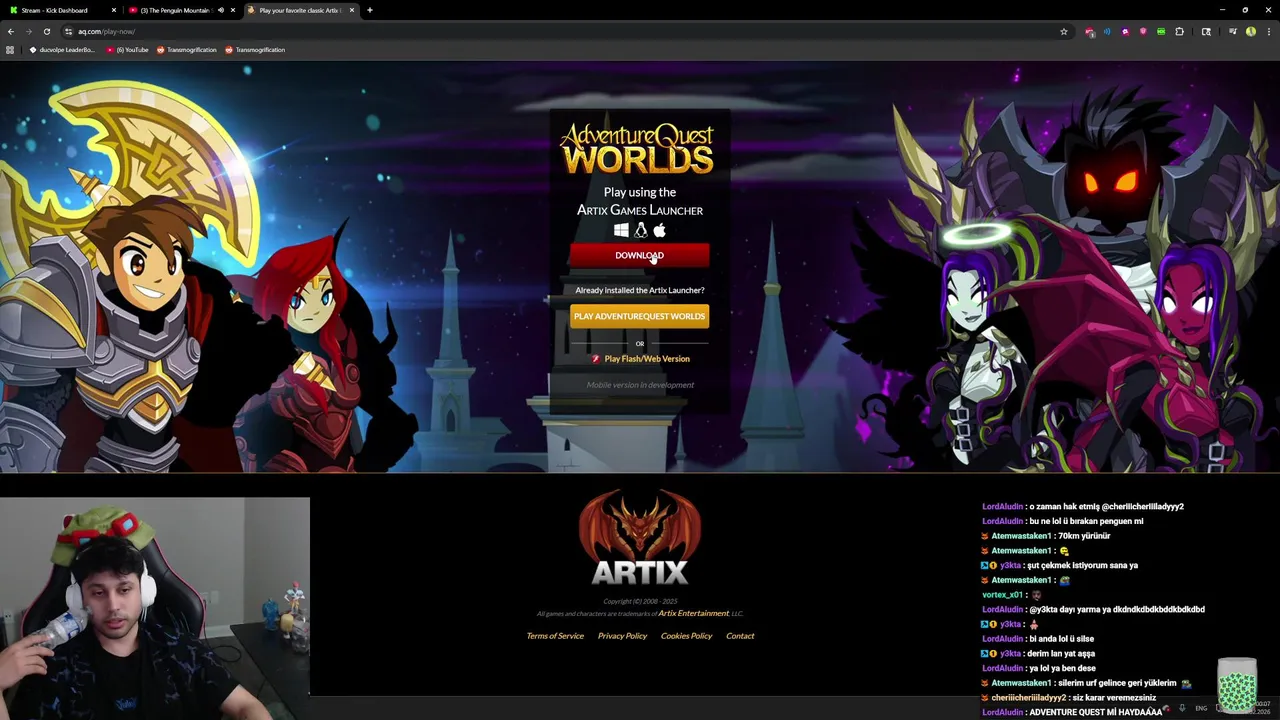Open the apps grid in bookmarks bar
Screen dimensions: 1280x720
(x=10, y=50)
